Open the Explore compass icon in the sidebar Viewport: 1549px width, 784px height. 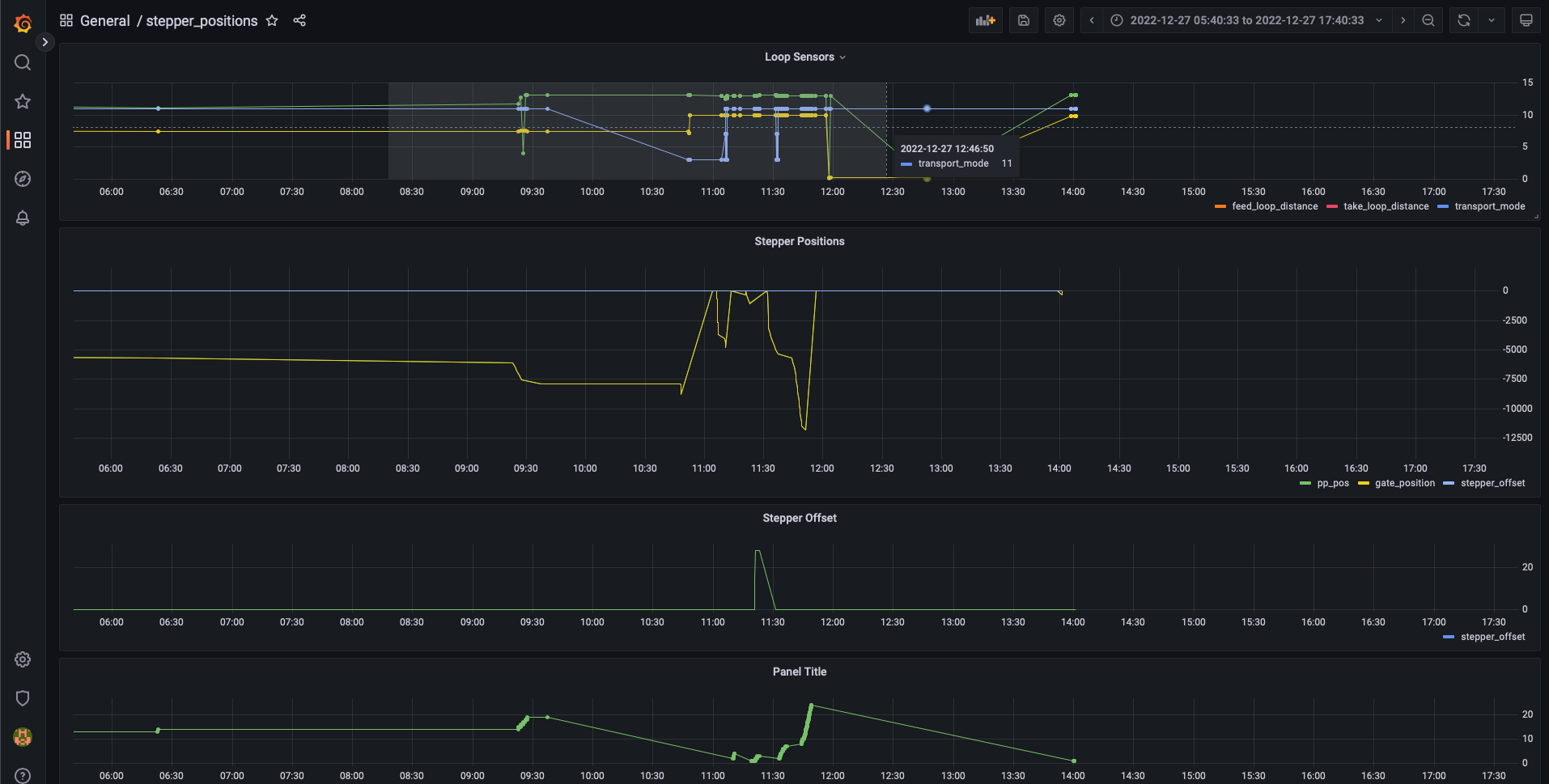pyautogui.click(x=22, y=179)
